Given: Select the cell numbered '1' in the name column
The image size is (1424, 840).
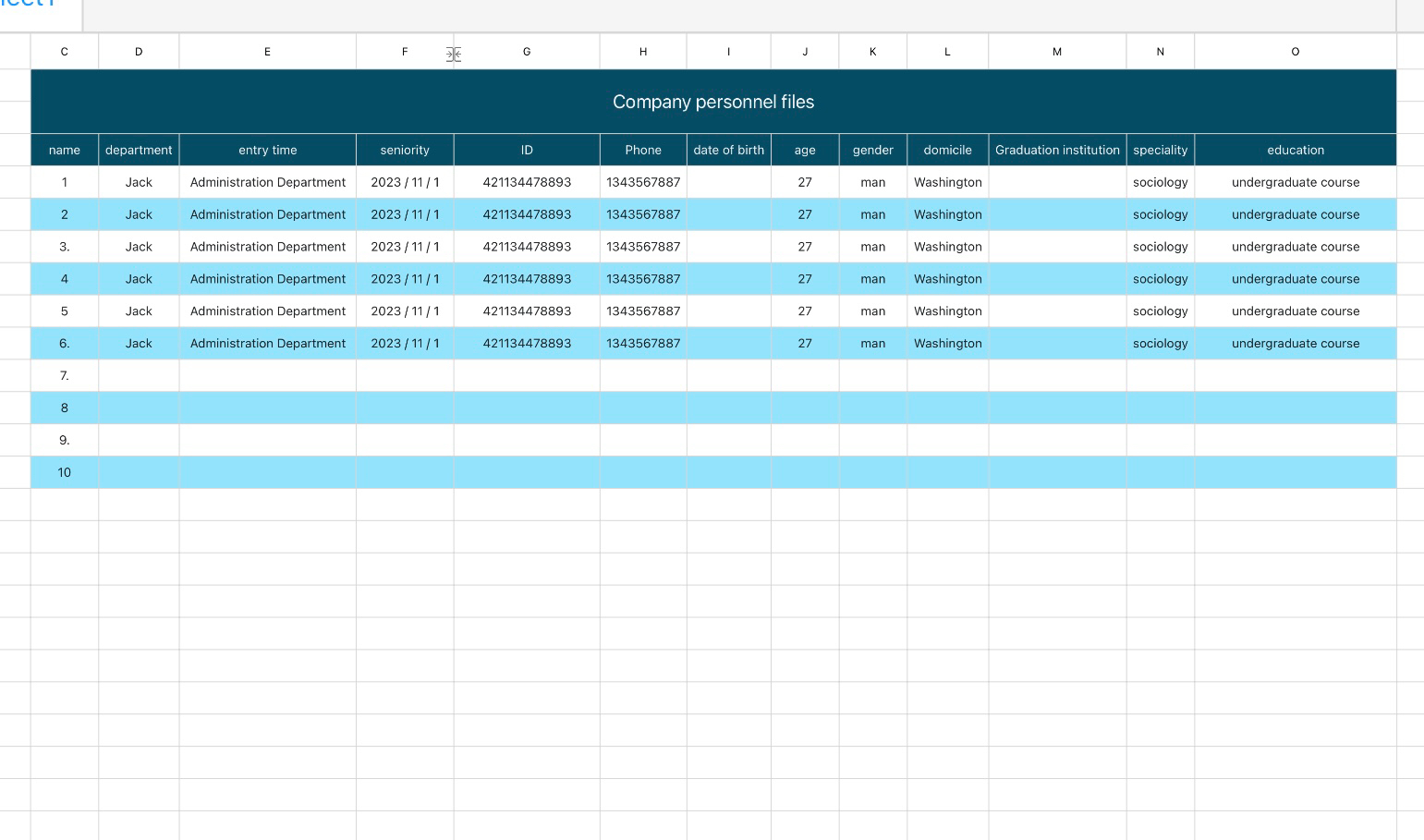Looking at the screenshot, I should pyautogui.click(x=65, y=182).
